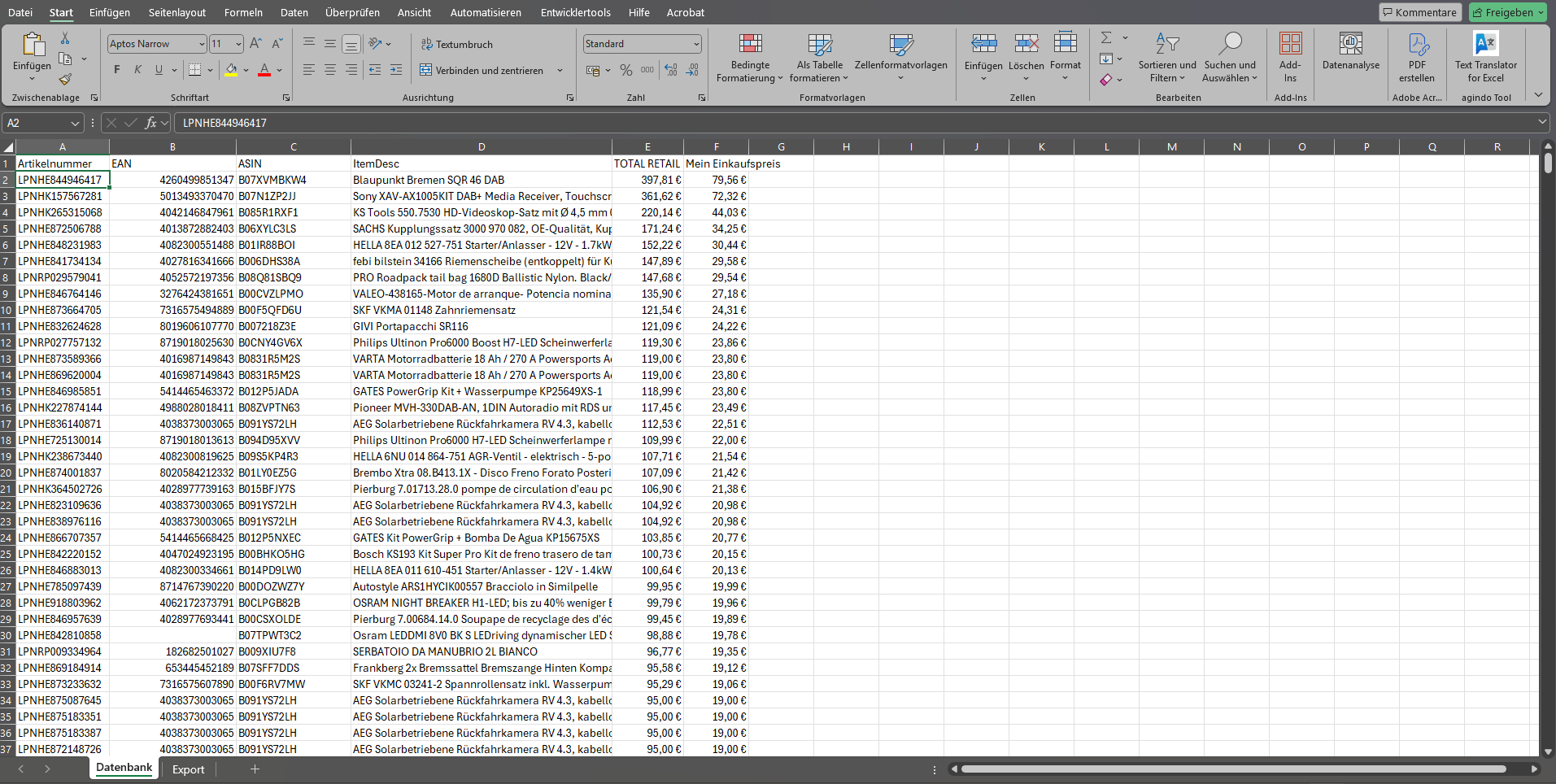The height and width of the screenshot is (784, 1556).
Task: Switch to the Daten ribbon tab
Action: pos(294,12)
